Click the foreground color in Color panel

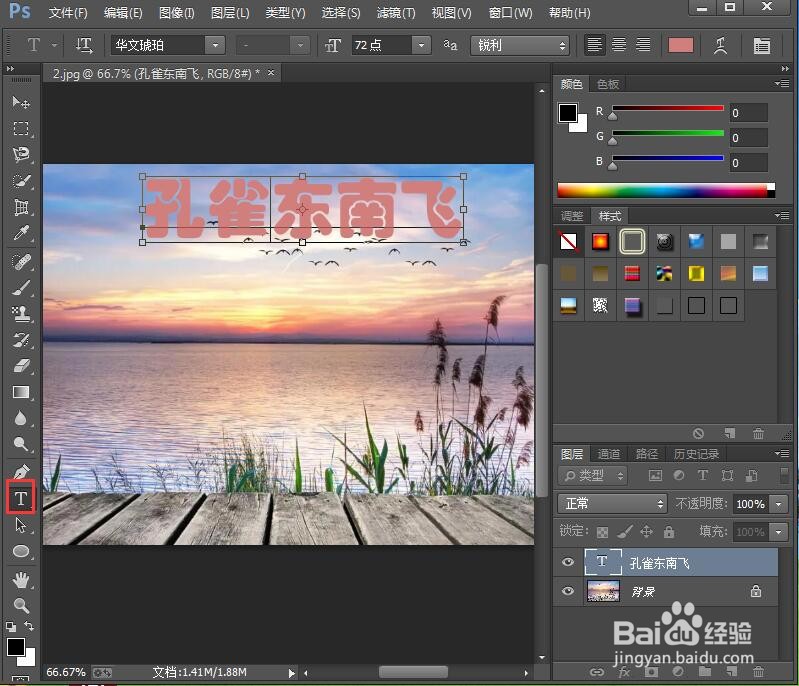[568, 112]
